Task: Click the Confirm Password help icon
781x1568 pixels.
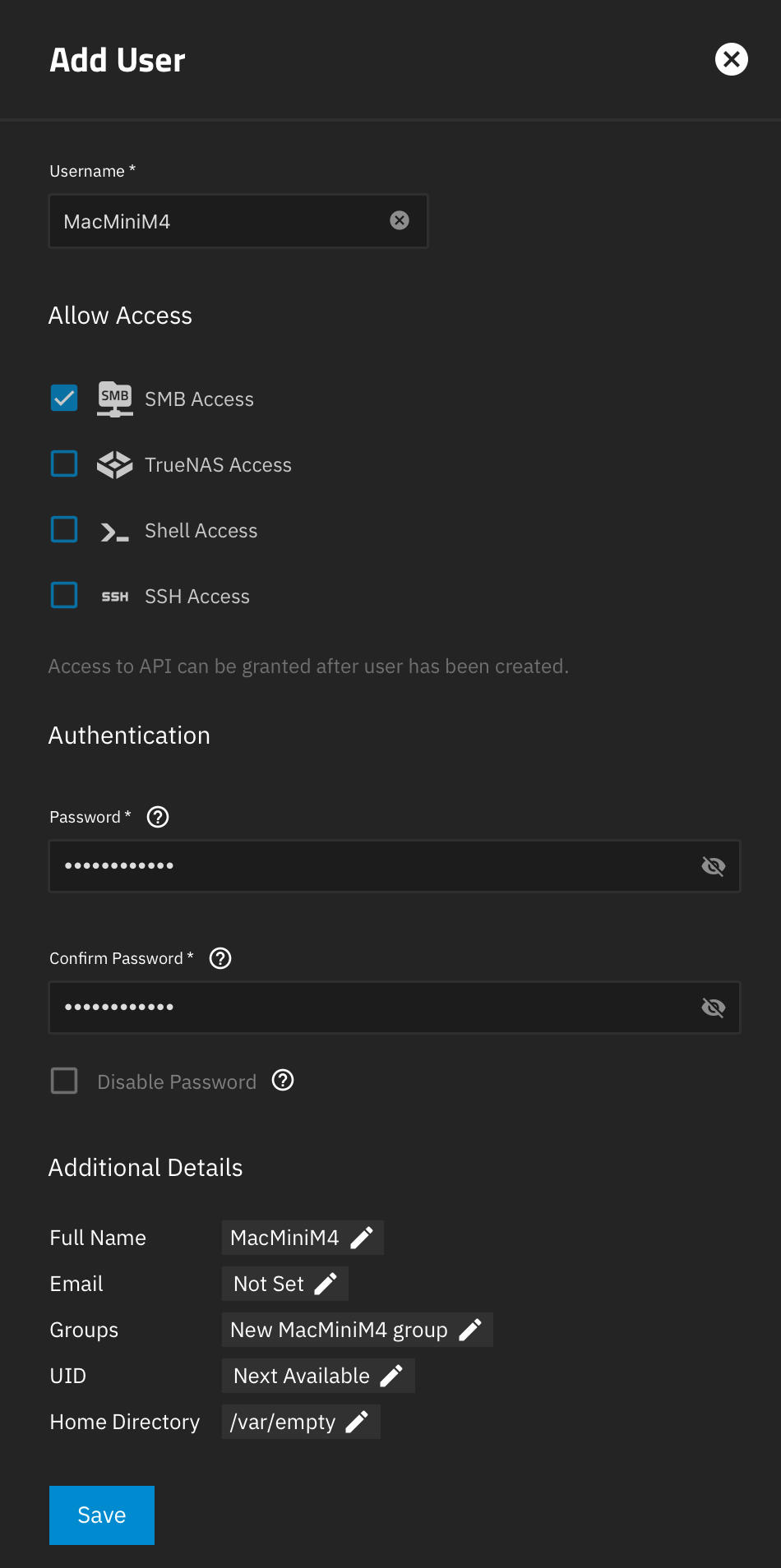Action: point(220,958)
